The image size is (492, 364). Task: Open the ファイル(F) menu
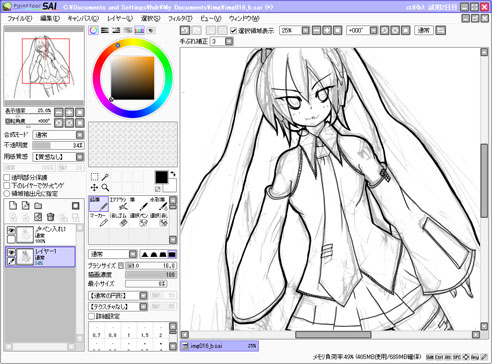[x=20, y=19]
